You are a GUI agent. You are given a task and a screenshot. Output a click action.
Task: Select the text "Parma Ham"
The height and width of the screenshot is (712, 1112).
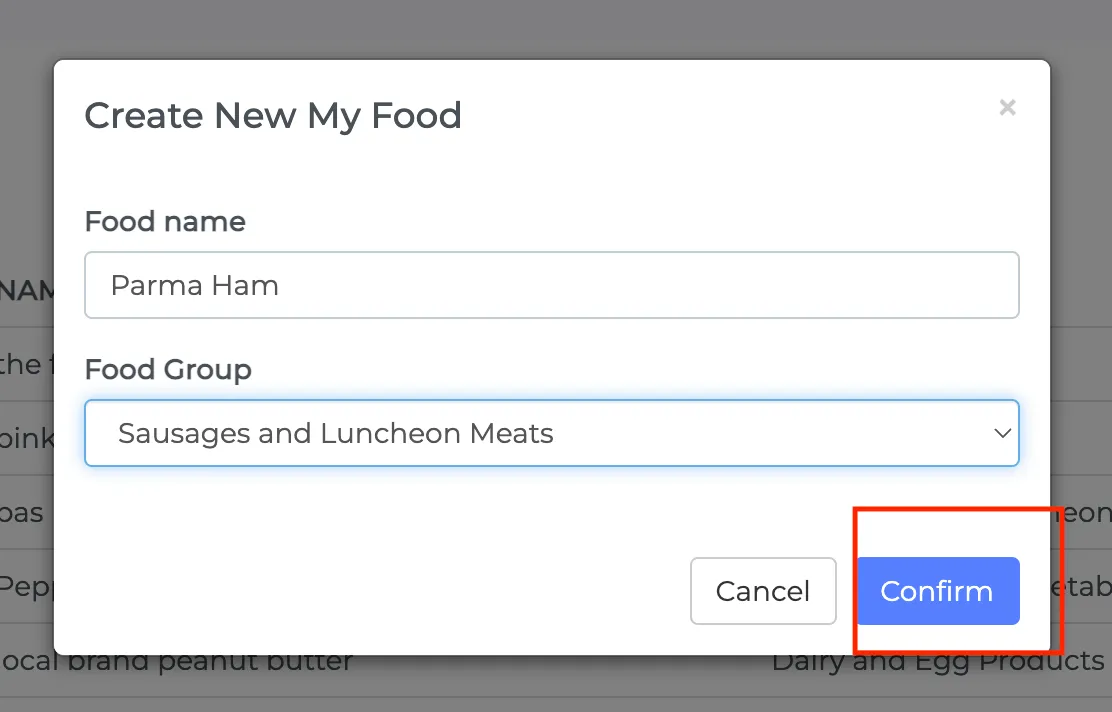pyautogui.click(x=197, y=285)
